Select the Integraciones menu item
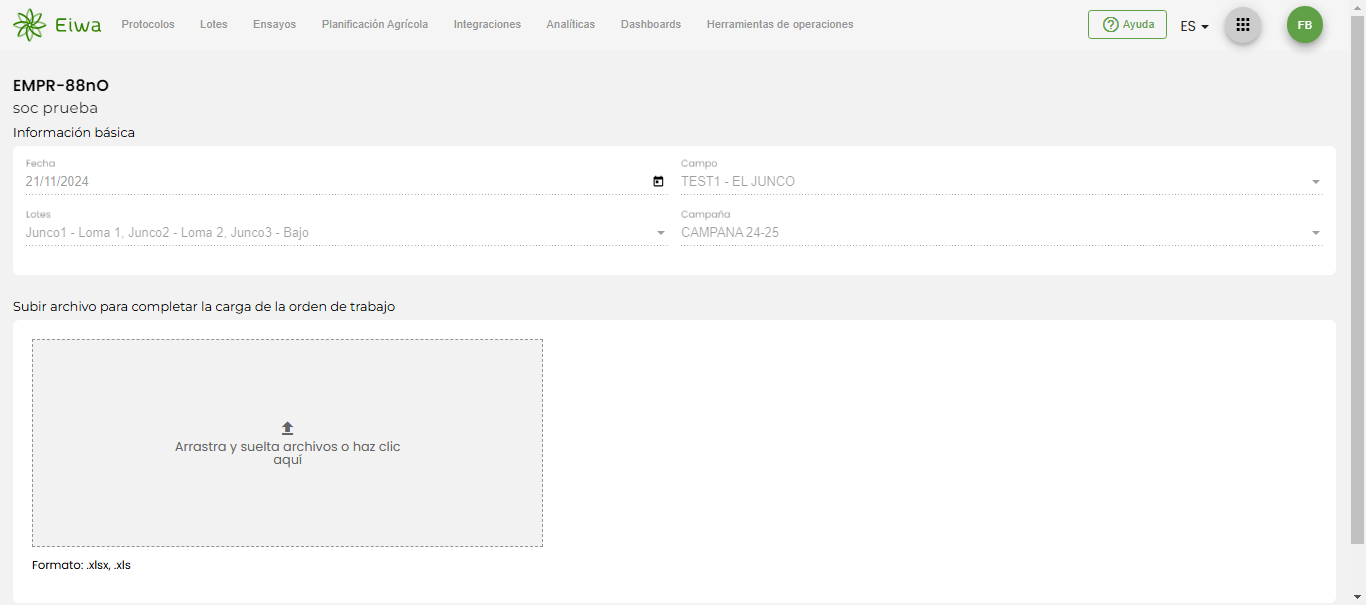The image size is (1366, 605). point(487,25)
